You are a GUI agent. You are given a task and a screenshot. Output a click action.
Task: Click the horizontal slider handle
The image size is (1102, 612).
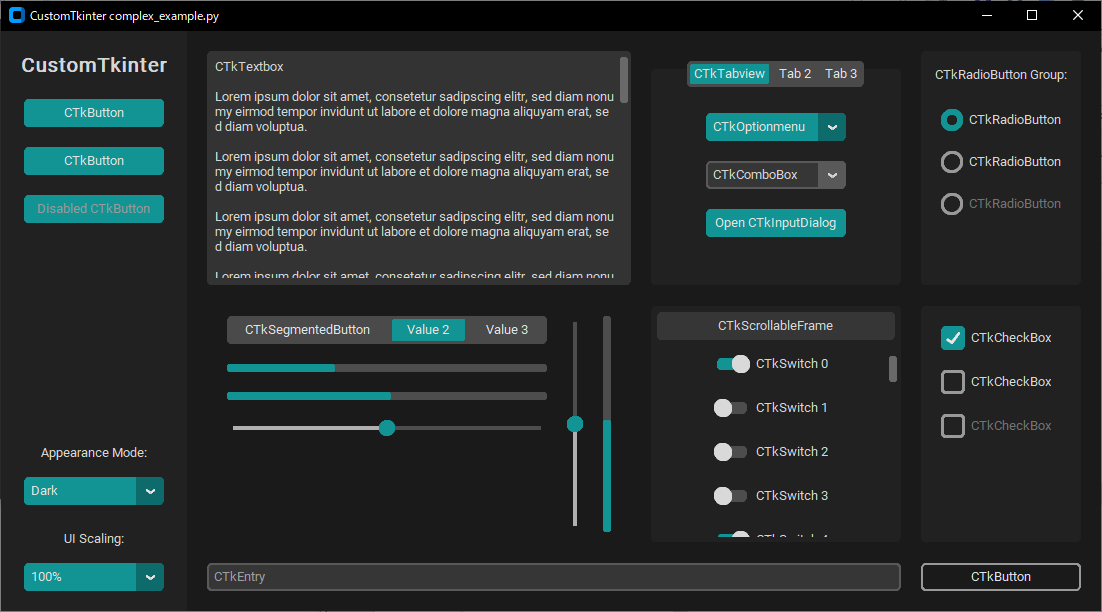pos(387,428)
